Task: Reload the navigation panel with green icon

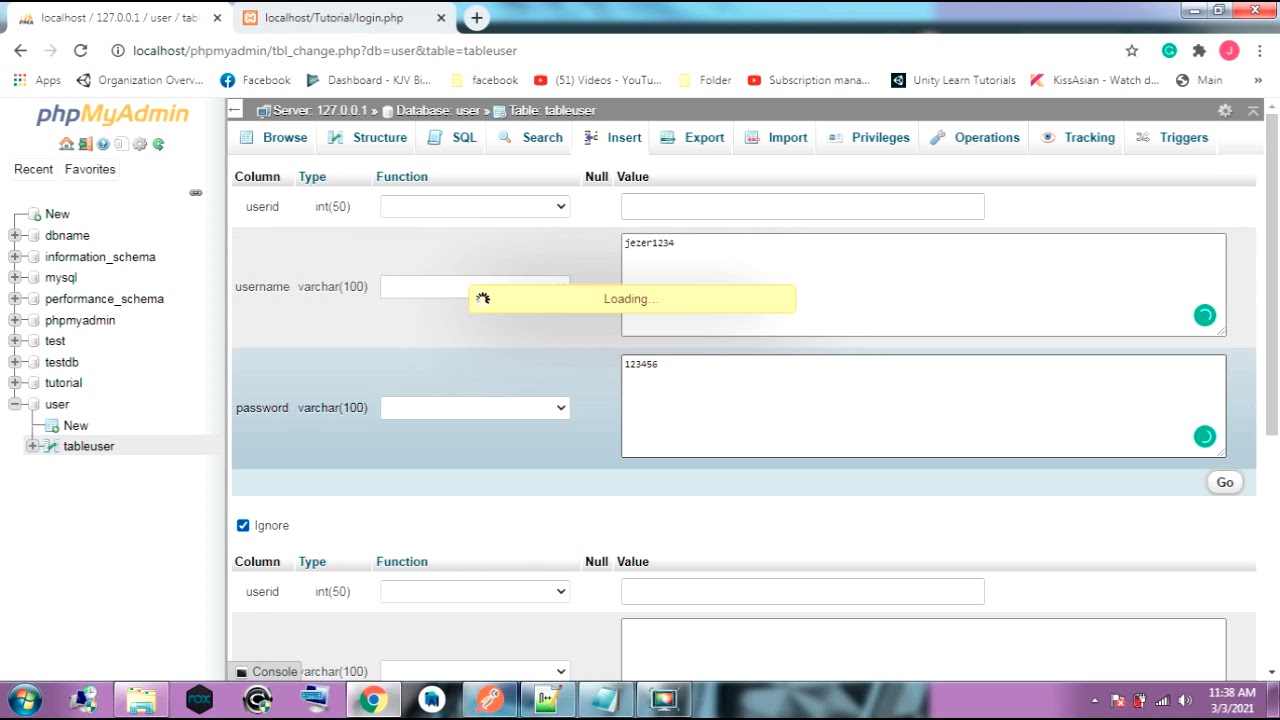Action: [x=158, y=144]
